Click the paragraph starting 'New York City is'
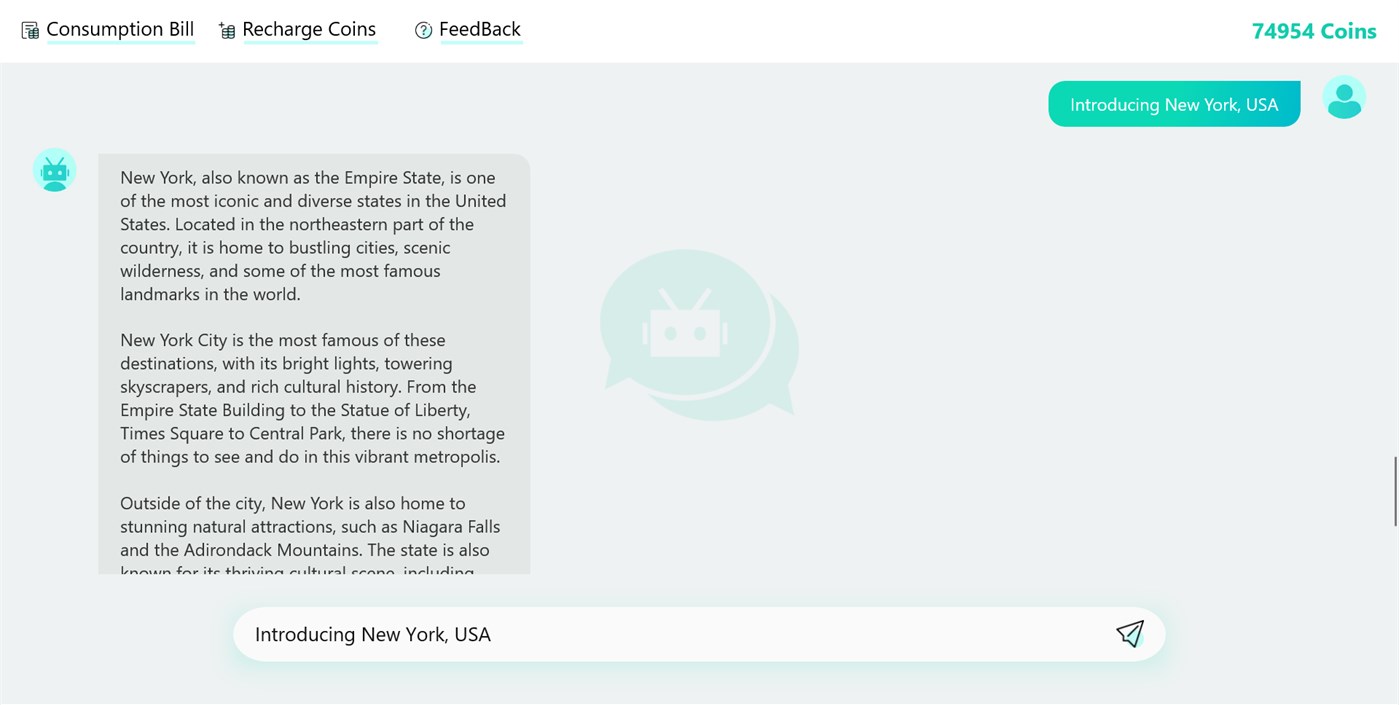The width and height of the screenshot is (1399, 705). pos(313,398)
